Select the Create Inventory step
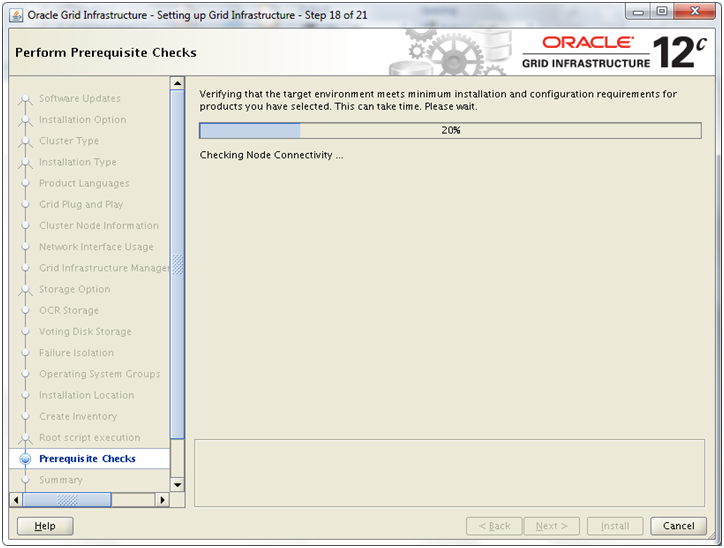 pos(78,417)
